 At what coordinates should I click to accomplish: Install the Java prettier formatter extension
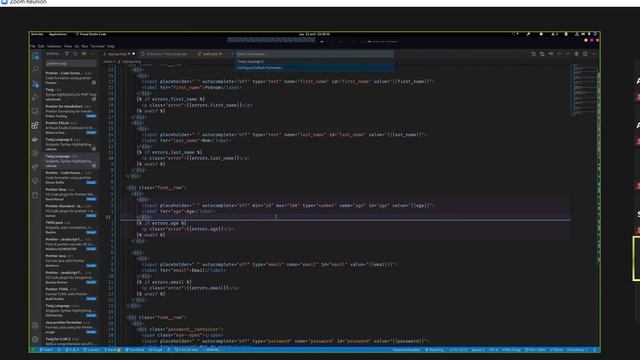pos(91,332)
